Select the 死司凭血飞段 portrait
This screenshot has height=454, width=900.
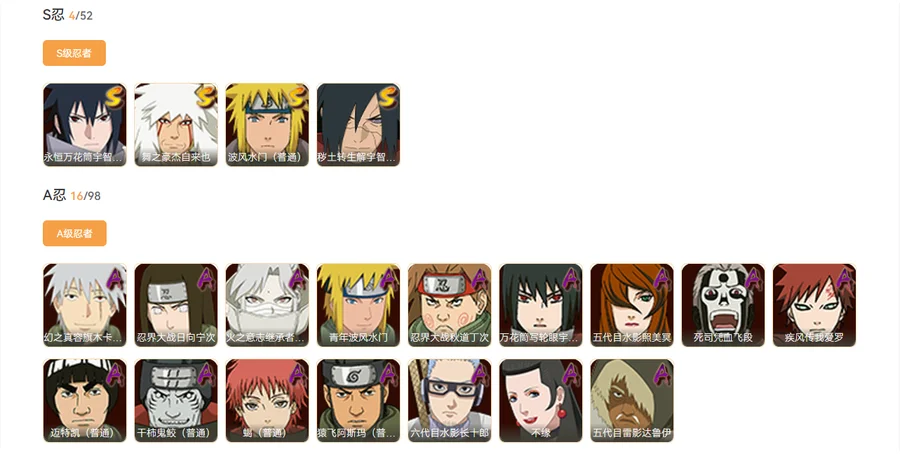click(724, 305)
